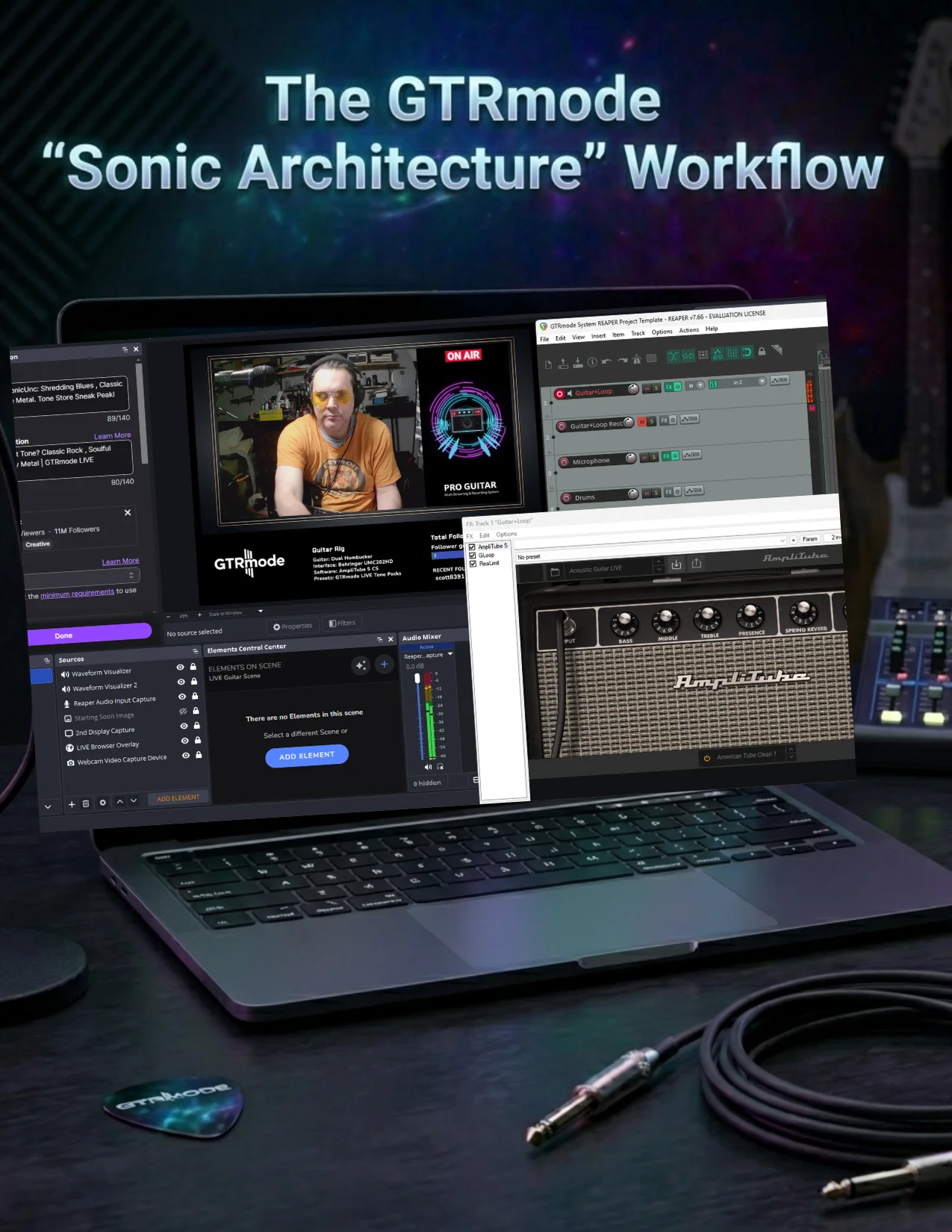Open FX chain on Guitar+Loop track

tap(669, 387)
